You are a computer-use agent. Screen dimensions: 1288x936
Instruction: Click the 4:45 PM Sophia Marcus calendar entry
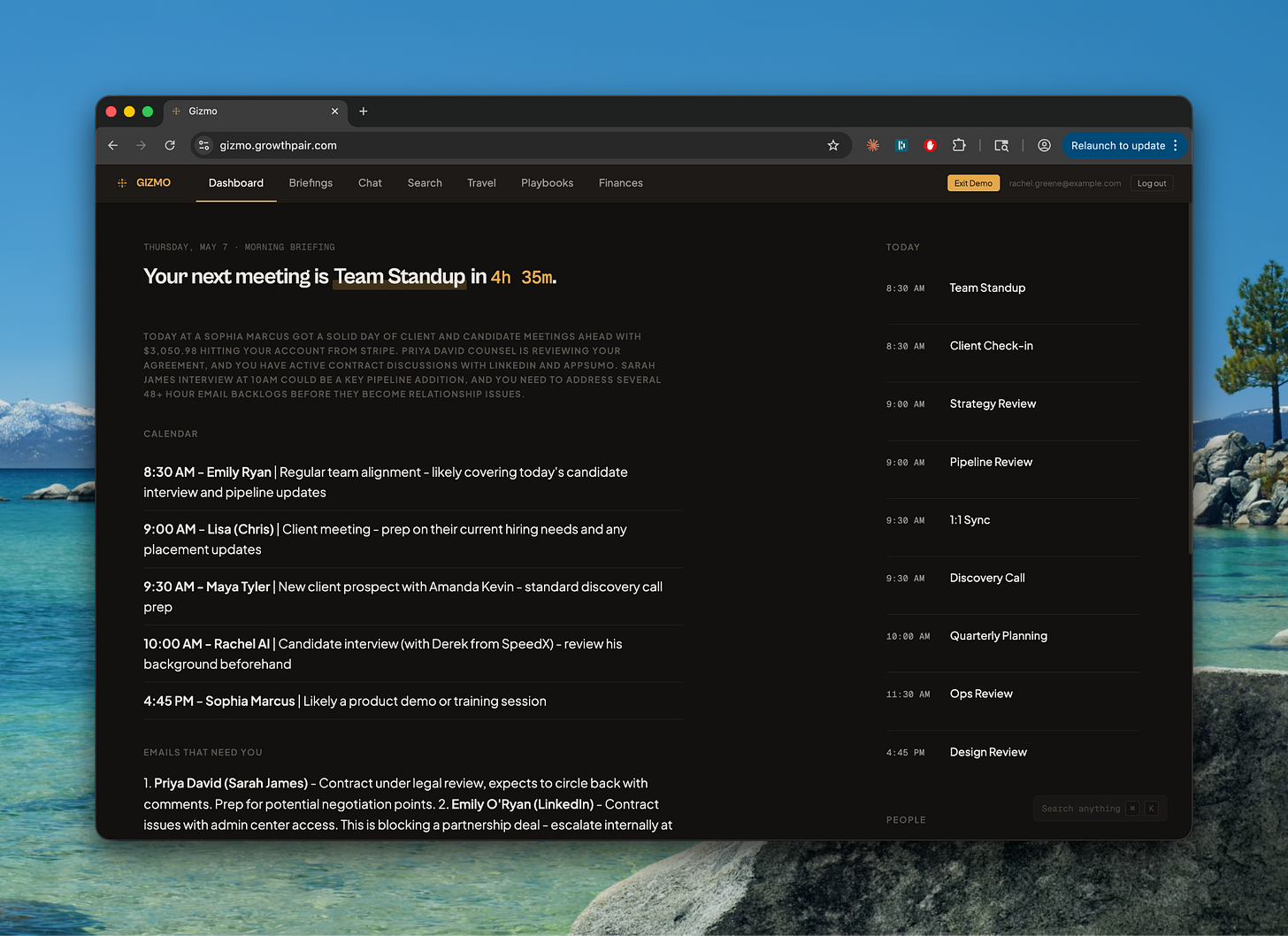tap(413, 701)
